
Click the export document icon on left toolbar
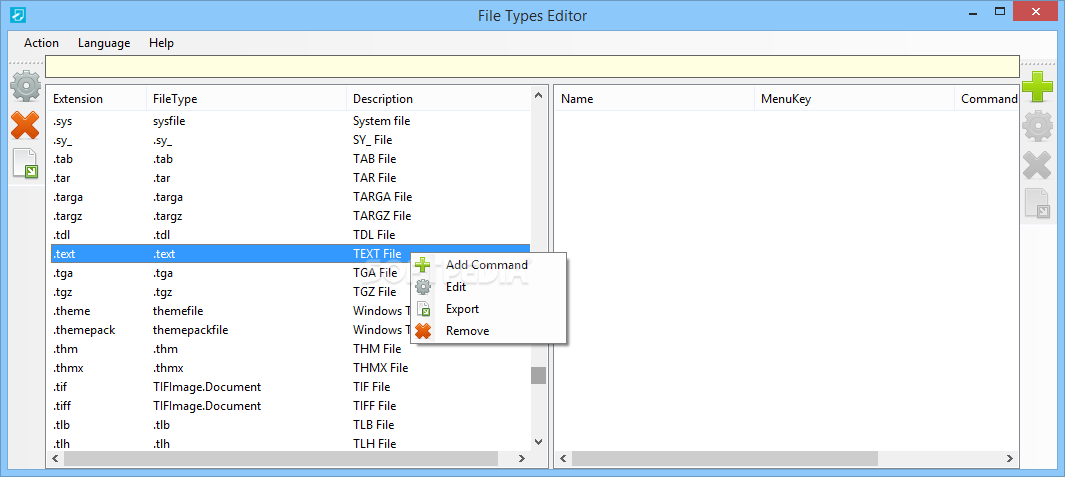(x=26, y=164)
